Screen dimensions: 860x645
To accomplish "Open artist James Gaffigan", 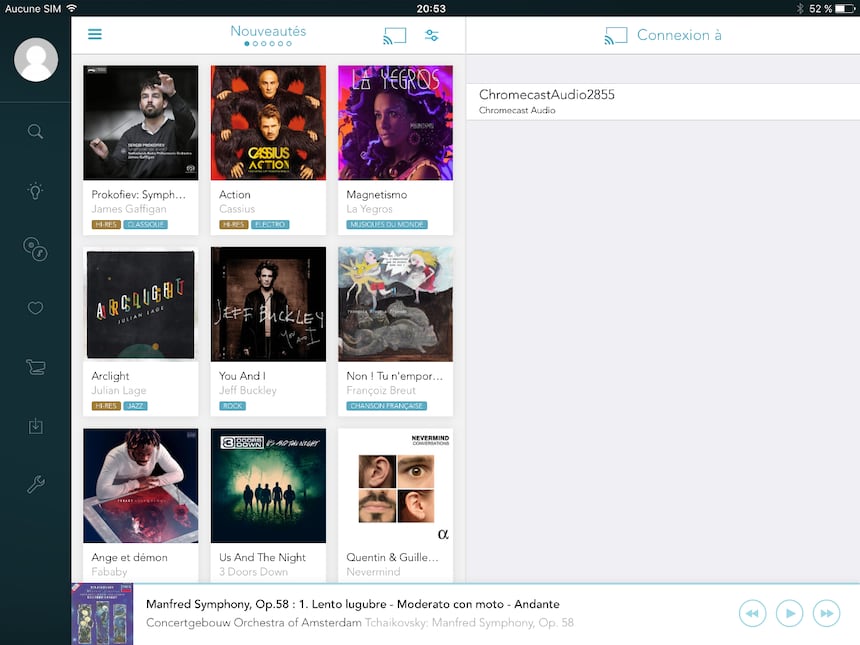I will tap(129, 209).
